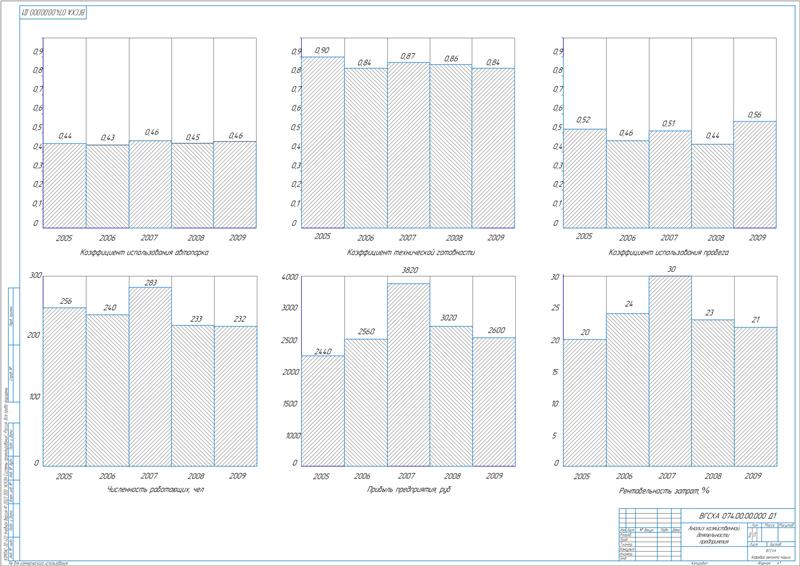Select the chart title "Коэффициент использования автопарка"

144,252
